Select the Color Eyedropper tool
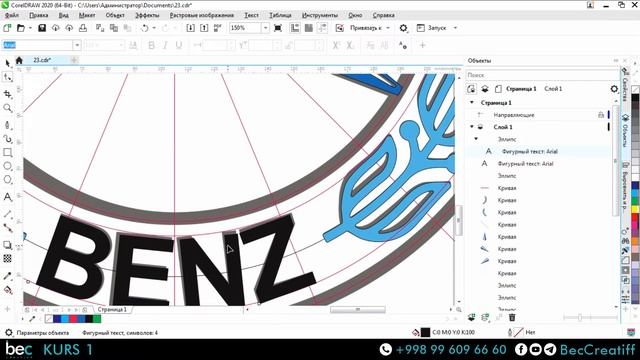Screen dimensions: 640x360 click(x=7, y=276)
